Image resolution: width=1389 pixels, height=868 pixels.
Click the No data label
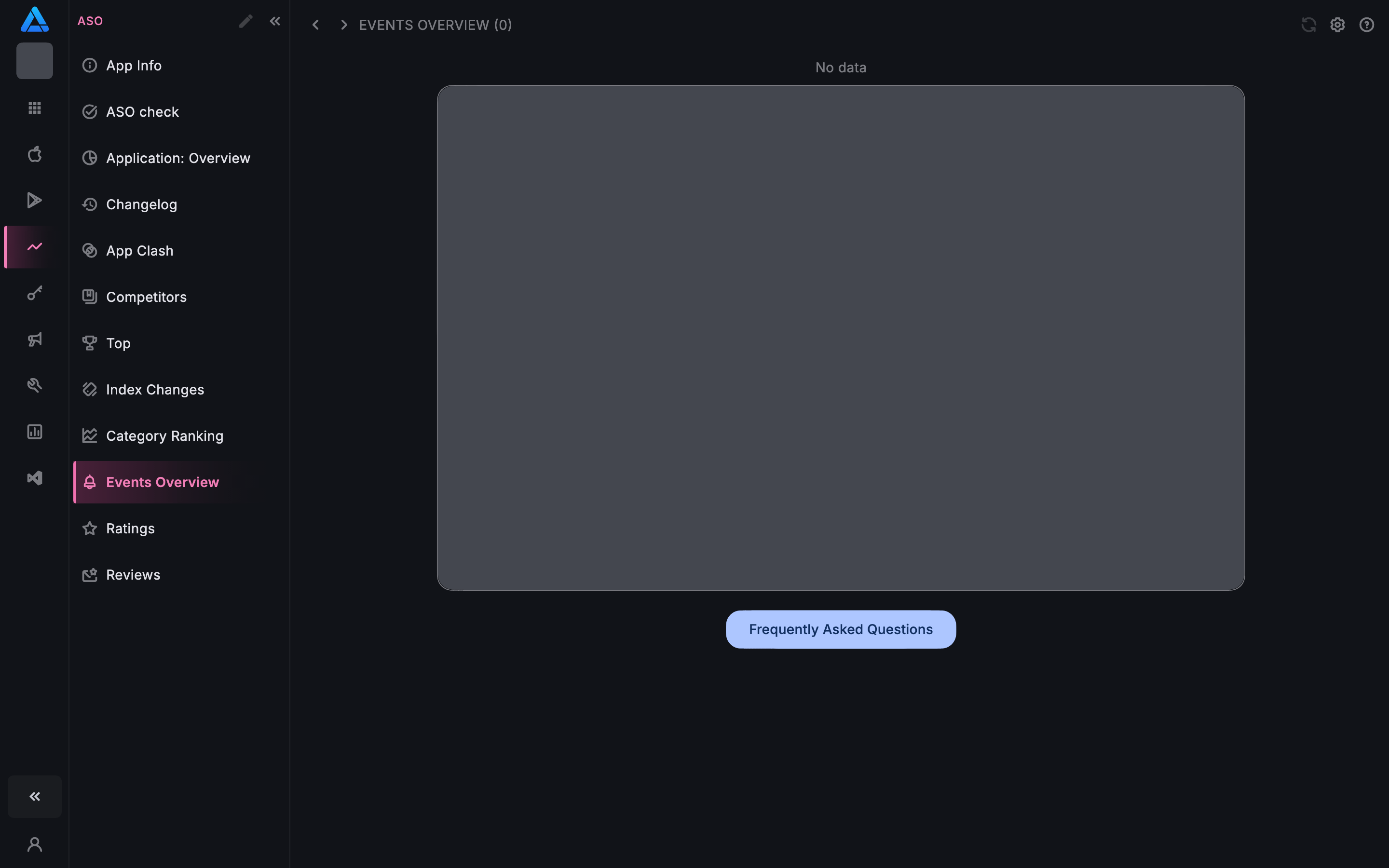coord(841,68)
